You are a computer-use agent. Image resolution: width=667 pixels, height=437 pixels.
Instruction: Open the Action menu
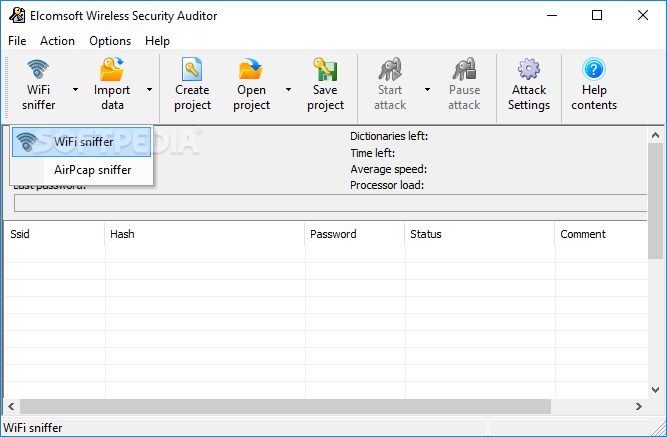pyautogui.click(x=57, y=41)
